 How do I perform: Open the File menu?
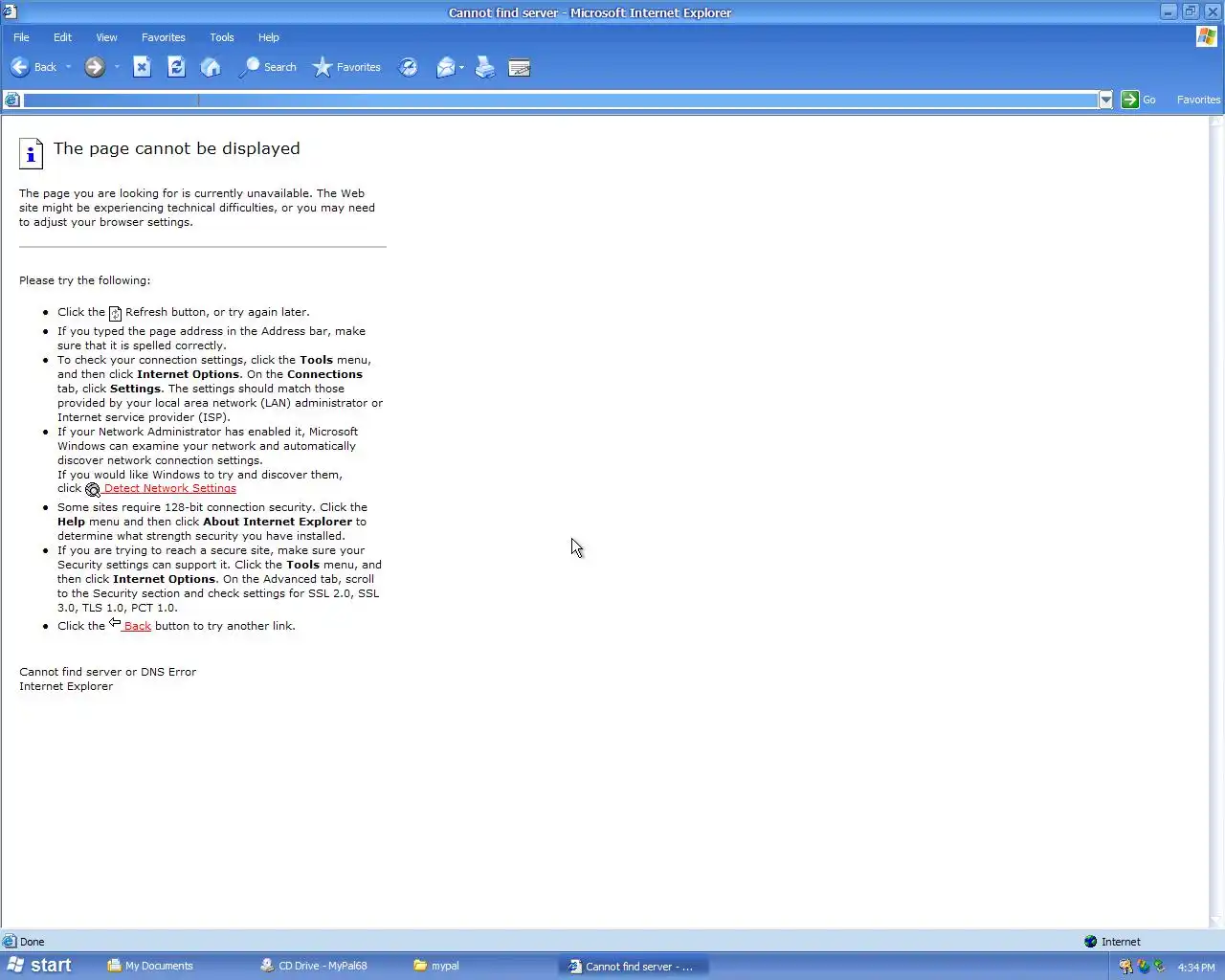(21, 37)
